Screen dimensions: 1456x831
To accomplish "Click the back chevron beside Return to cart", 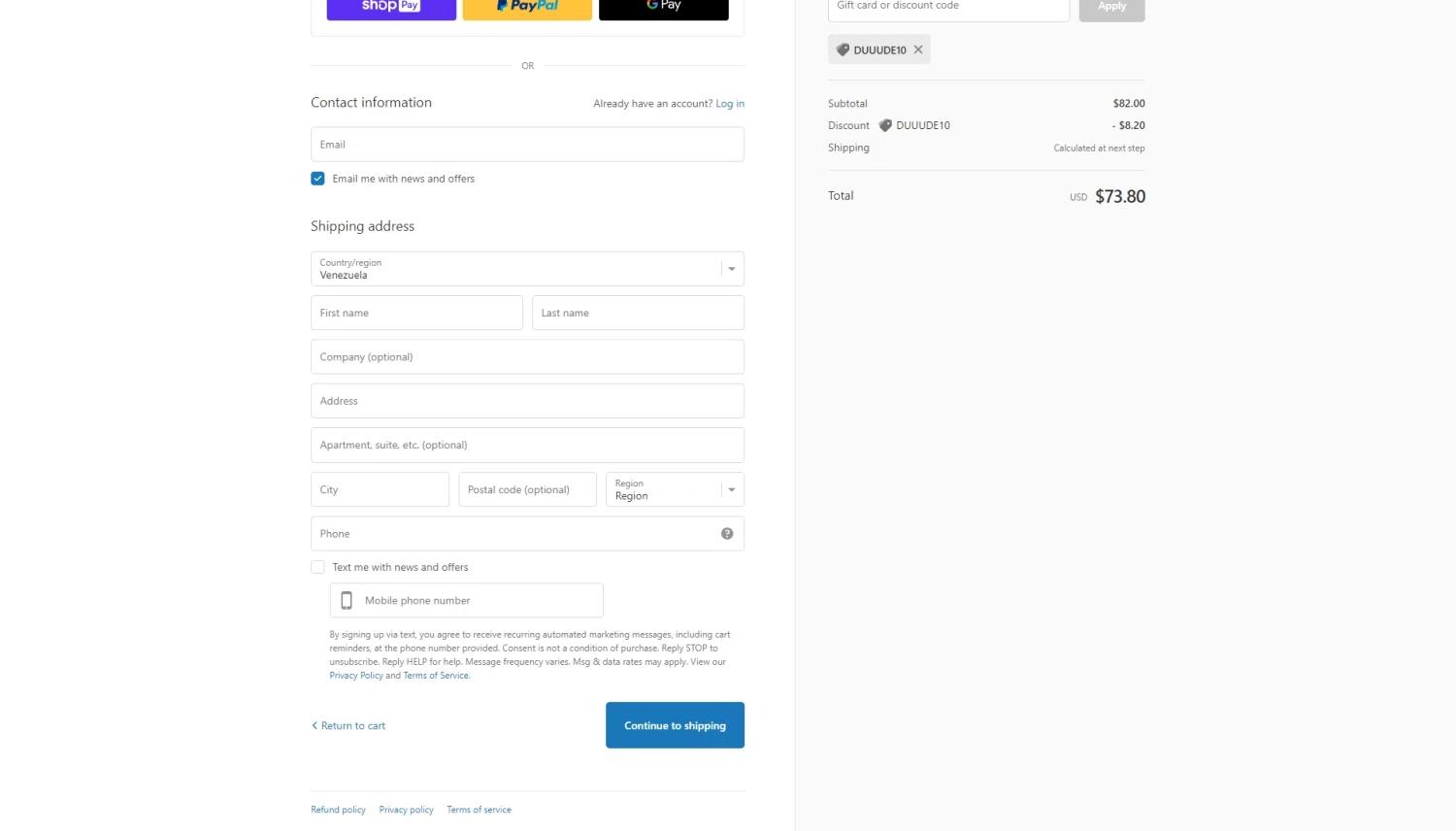I will click(x=314, y=725).
